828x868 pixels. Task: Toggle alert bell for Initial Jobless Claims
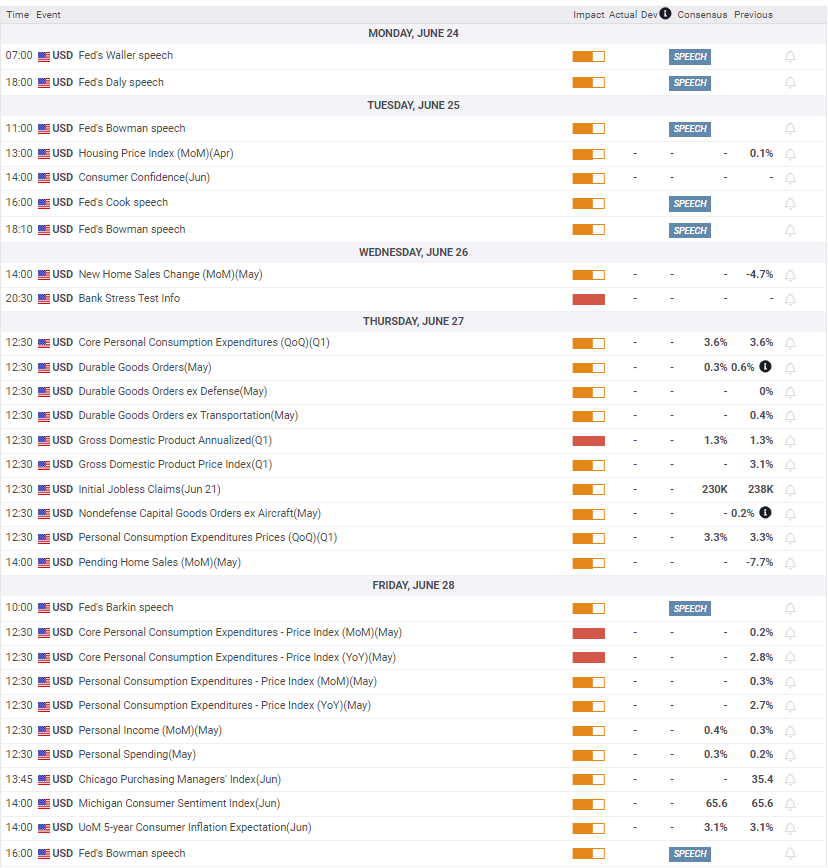(x=790, y=490)
